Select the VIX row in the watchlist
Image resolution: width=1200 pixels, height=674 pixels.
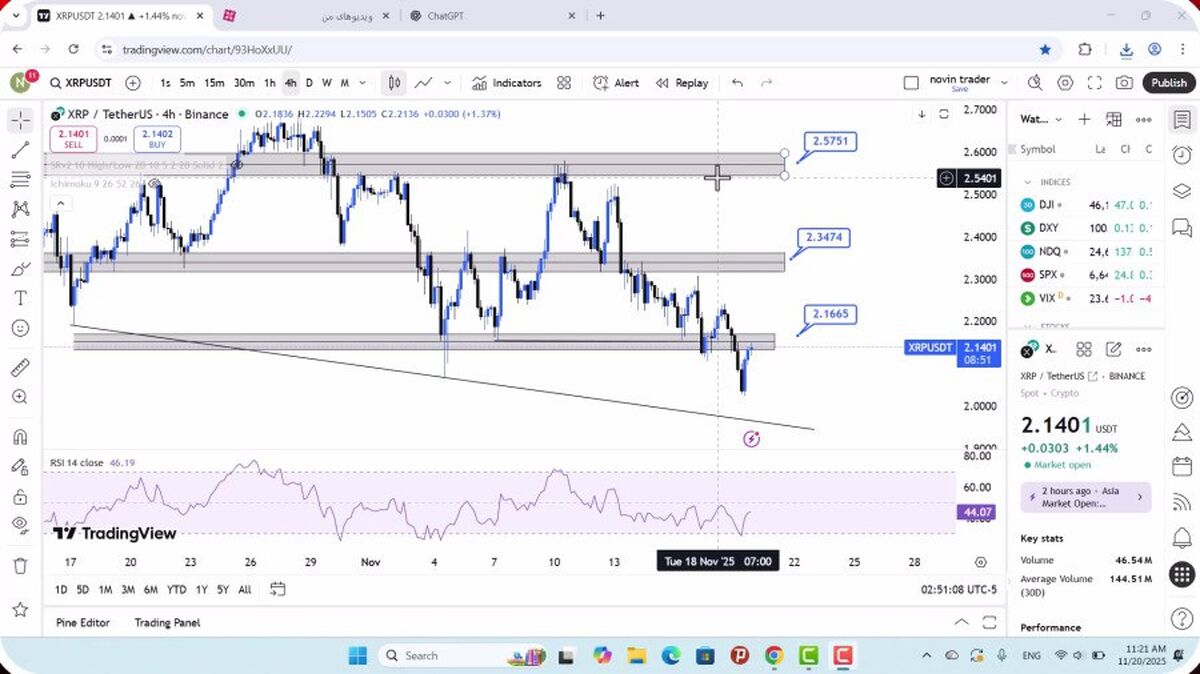[1088, 298]
